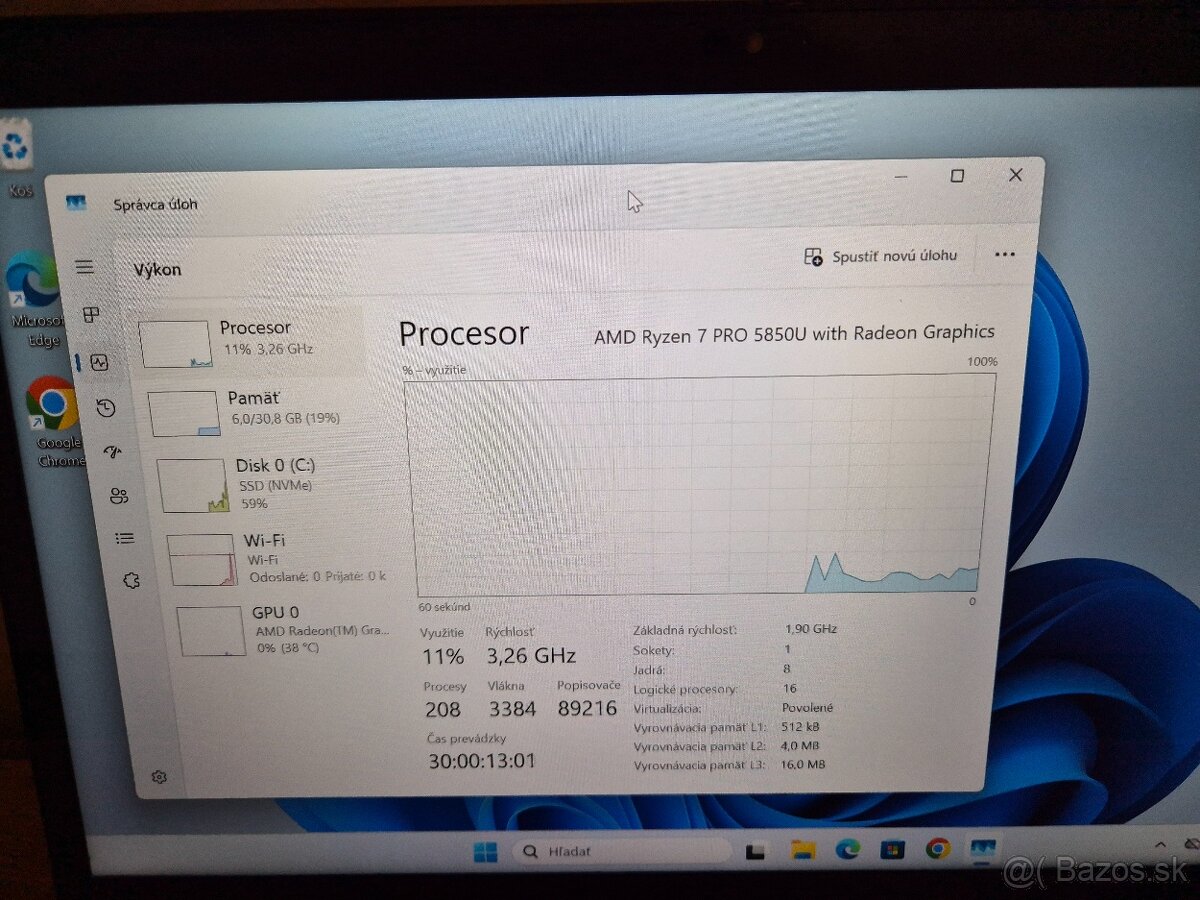Open App history via the clock icon
This screenshot has width=1200, height=900.
pos(106,408)
